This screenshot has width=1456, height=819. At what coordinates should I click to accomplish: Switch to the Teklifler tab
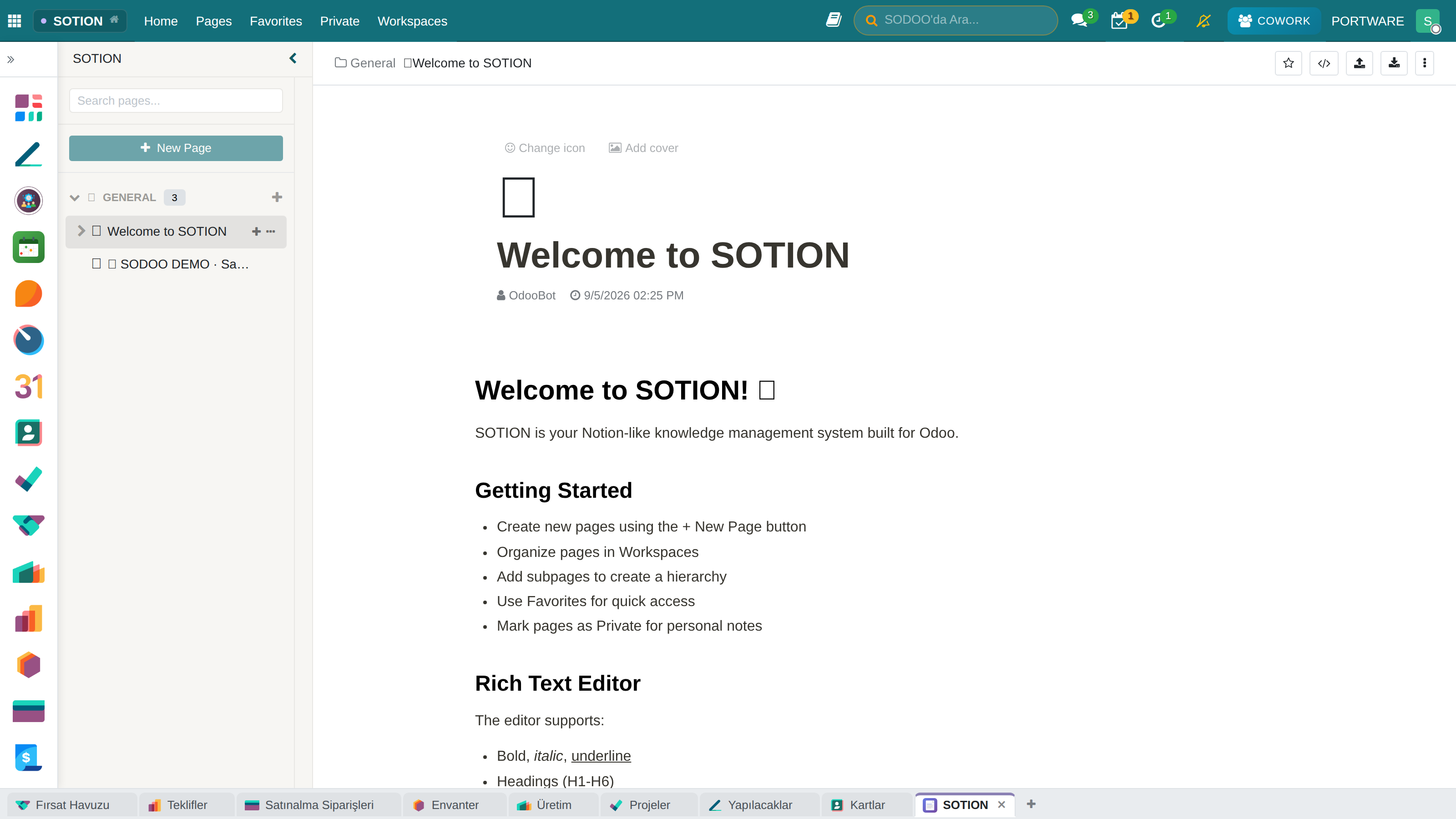click(187, 805)
